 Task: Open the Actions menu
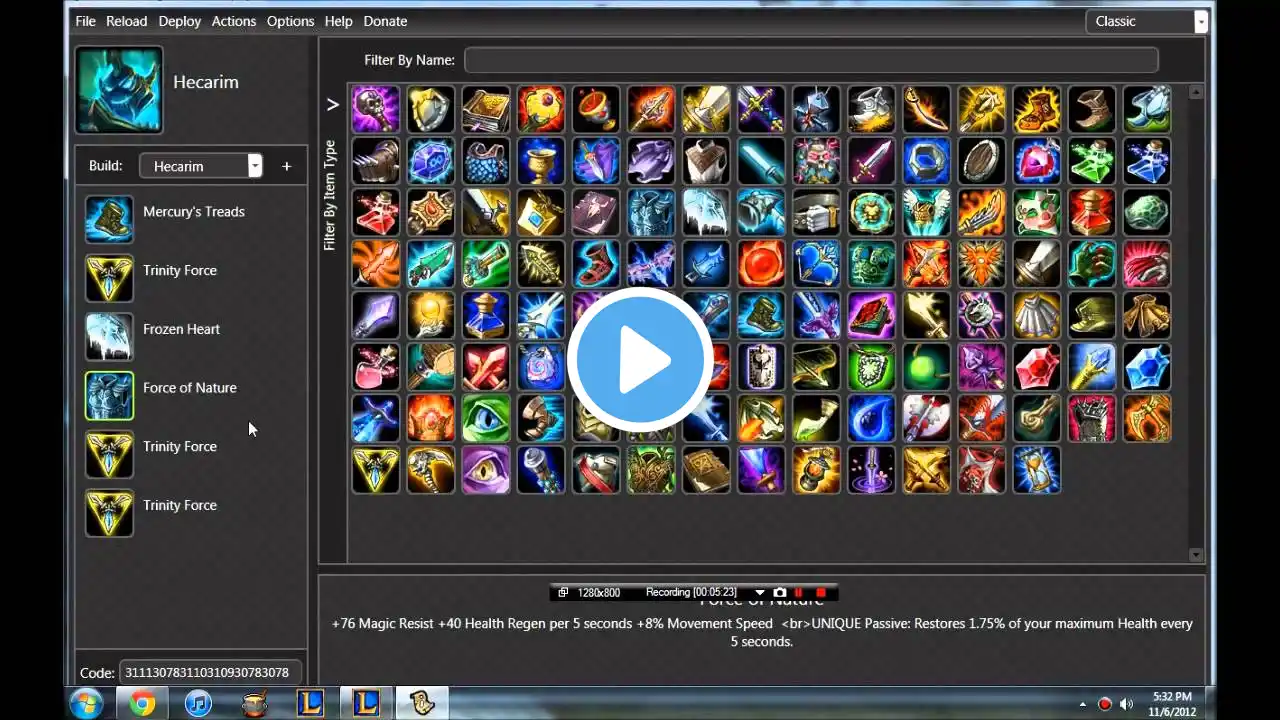[x=234, y=21]
